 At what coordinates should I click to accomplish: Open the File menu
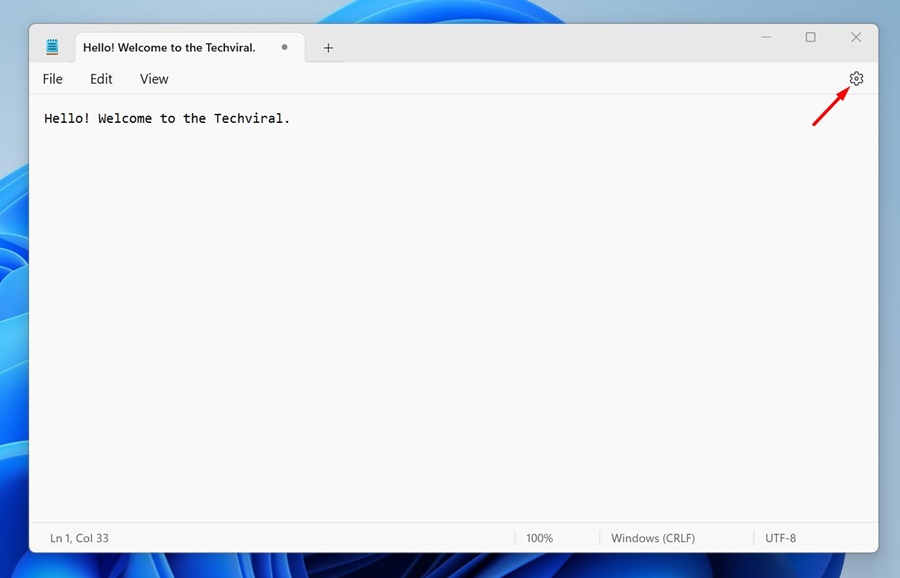click(x=52, y=79)
